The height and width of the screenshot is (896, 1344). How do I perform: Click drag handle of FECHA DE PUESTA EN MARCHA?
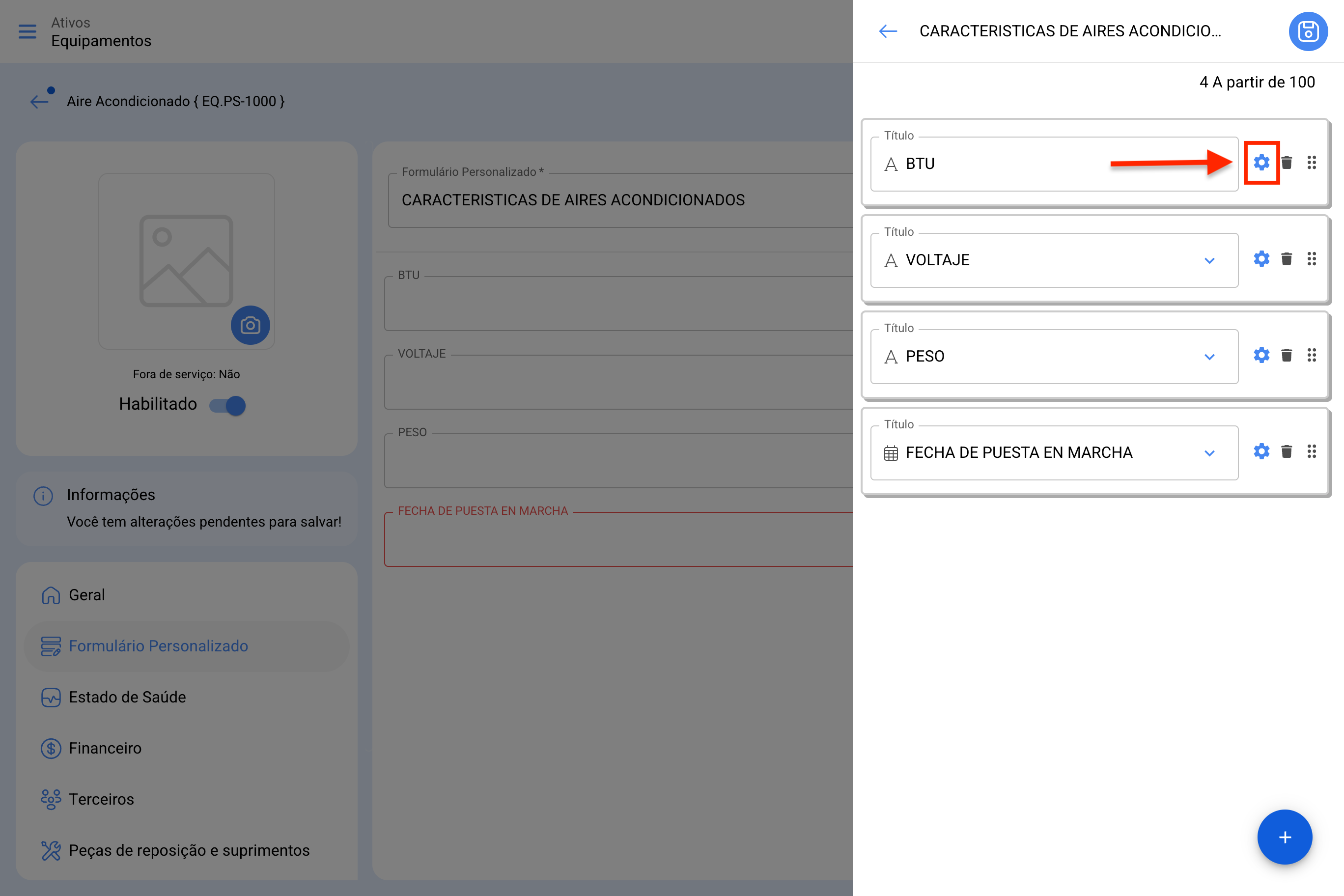[x=1312, y=451]
